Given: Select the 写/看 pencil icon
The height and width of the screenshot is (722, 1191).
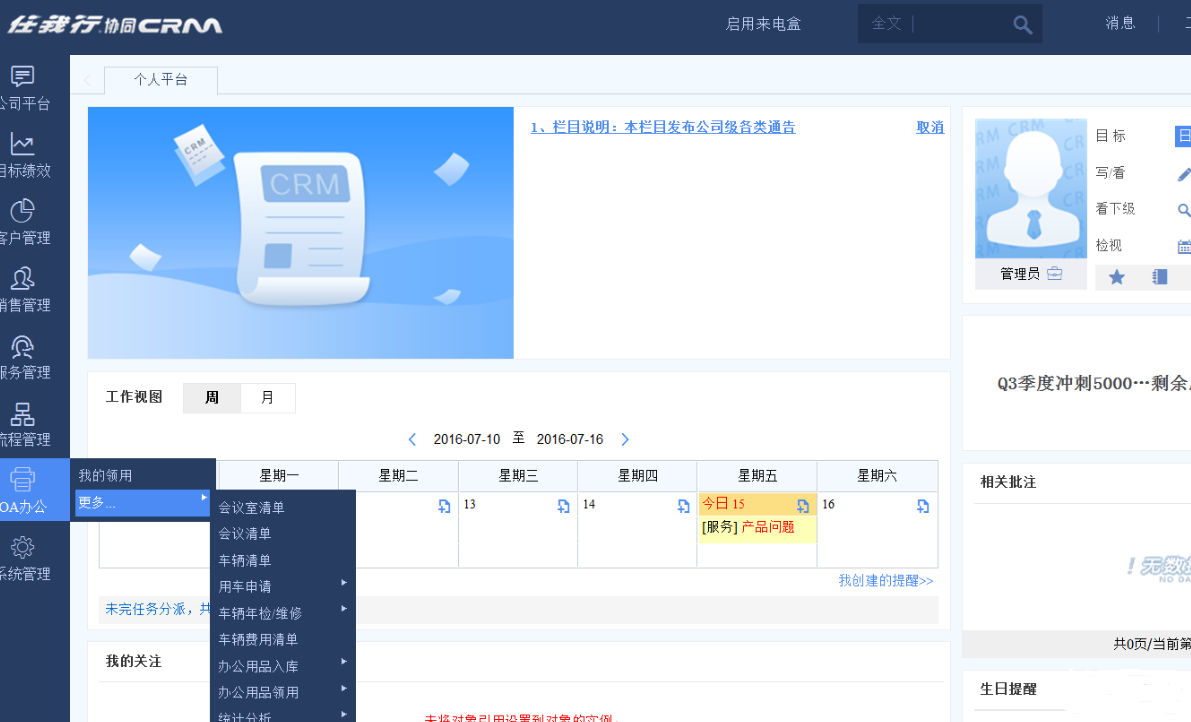Looking at the screenshot, I should (x=1184, y=173).
